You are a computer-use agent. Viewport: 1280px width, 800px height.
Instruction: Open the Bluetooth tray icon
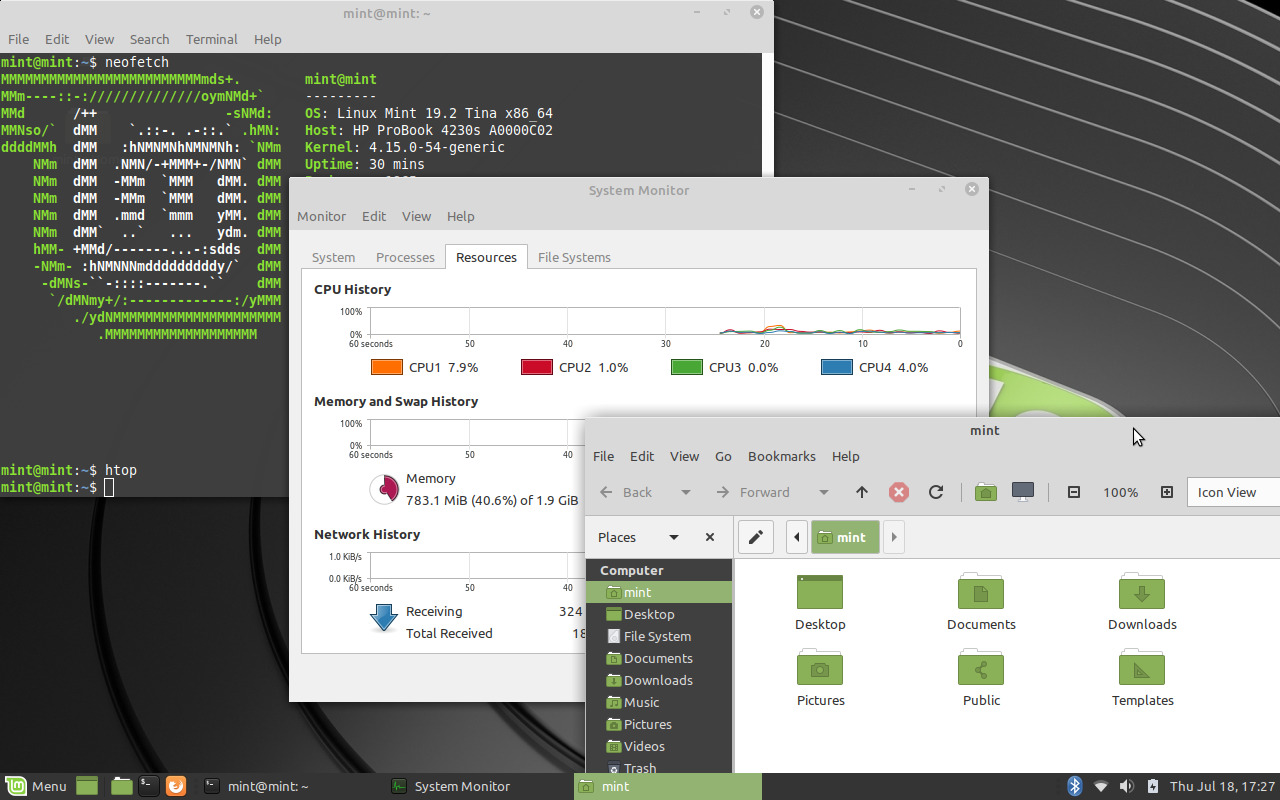[1075, 786]
